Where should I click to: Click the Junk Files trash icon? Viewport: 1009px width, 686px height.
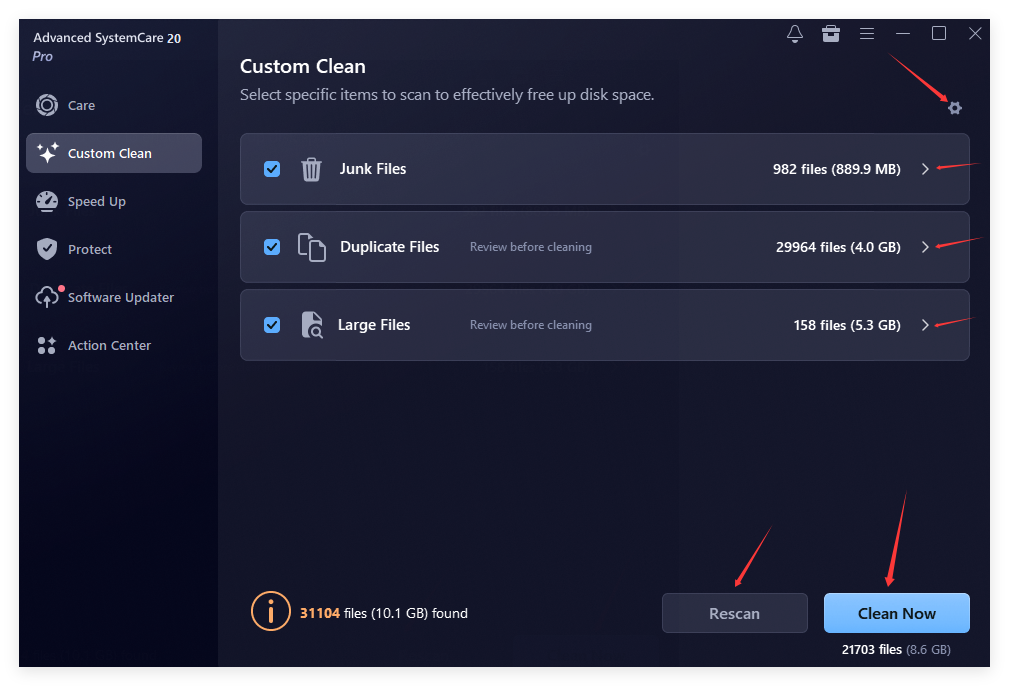311,169
